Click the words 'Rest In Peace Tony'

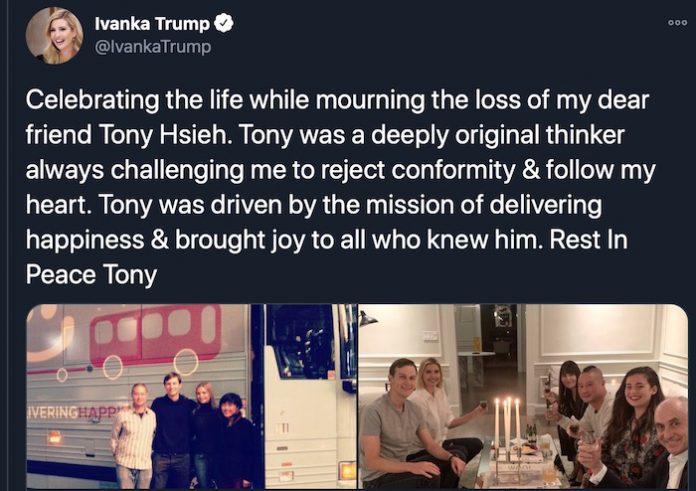point(327,257)
